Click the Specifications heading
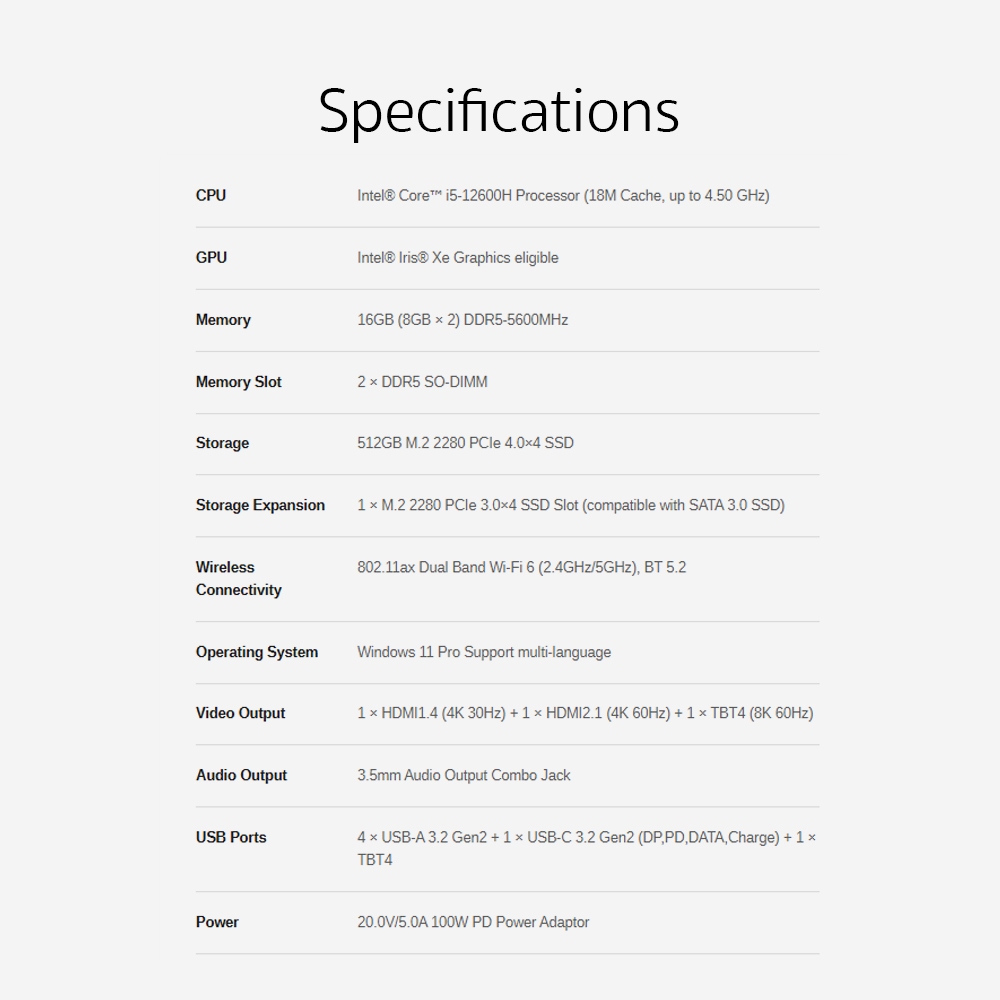 (x=499, y=112)
